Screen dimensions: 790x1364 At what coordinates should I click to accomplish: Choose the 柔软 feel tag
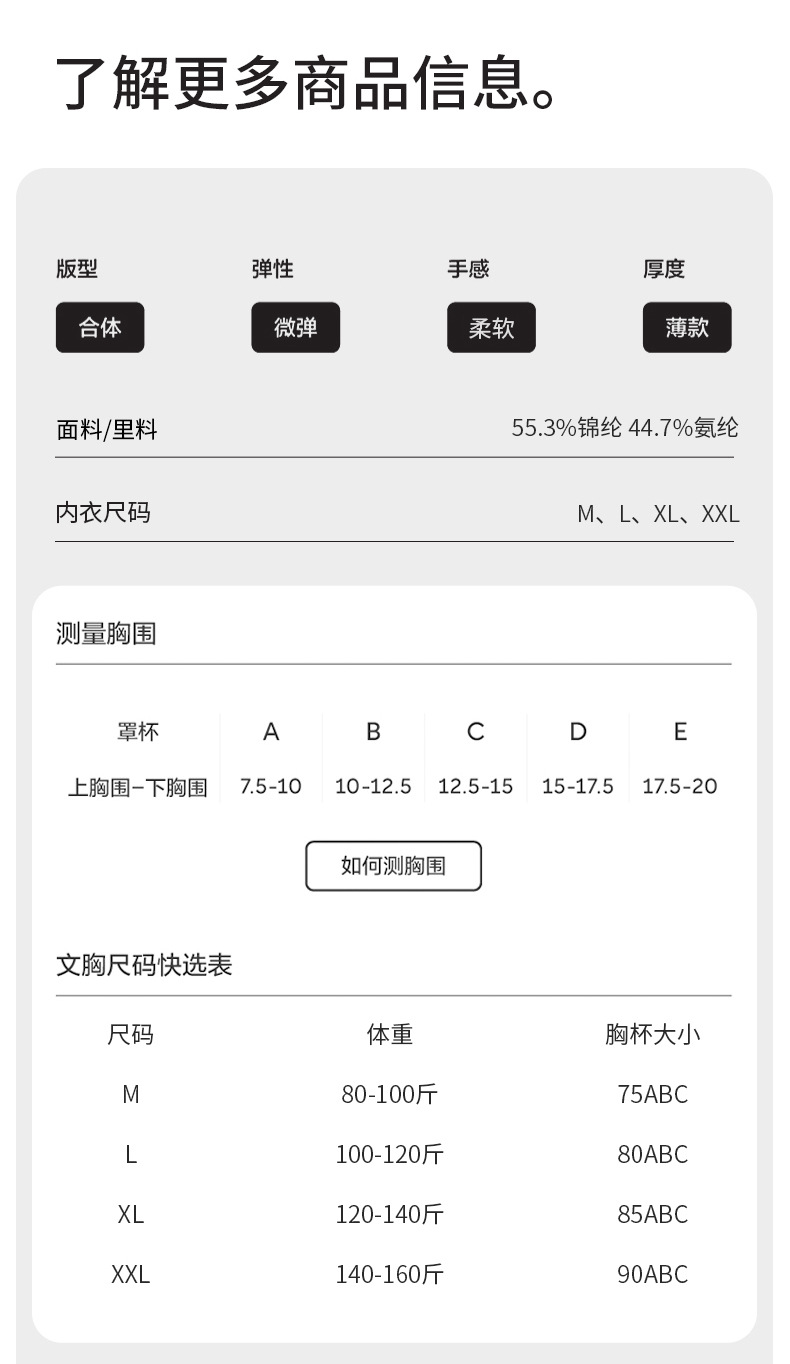coord(491,327)
